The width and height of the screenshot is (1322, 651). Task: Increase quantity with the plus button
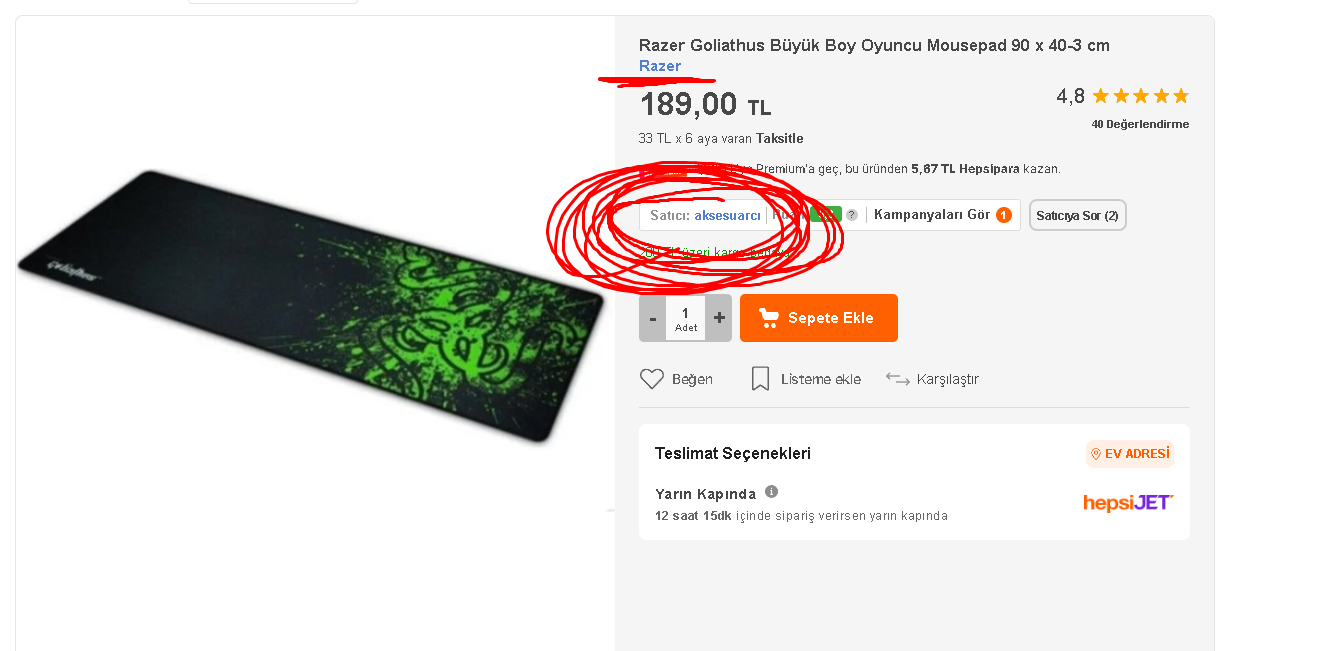tap(719, 318)
